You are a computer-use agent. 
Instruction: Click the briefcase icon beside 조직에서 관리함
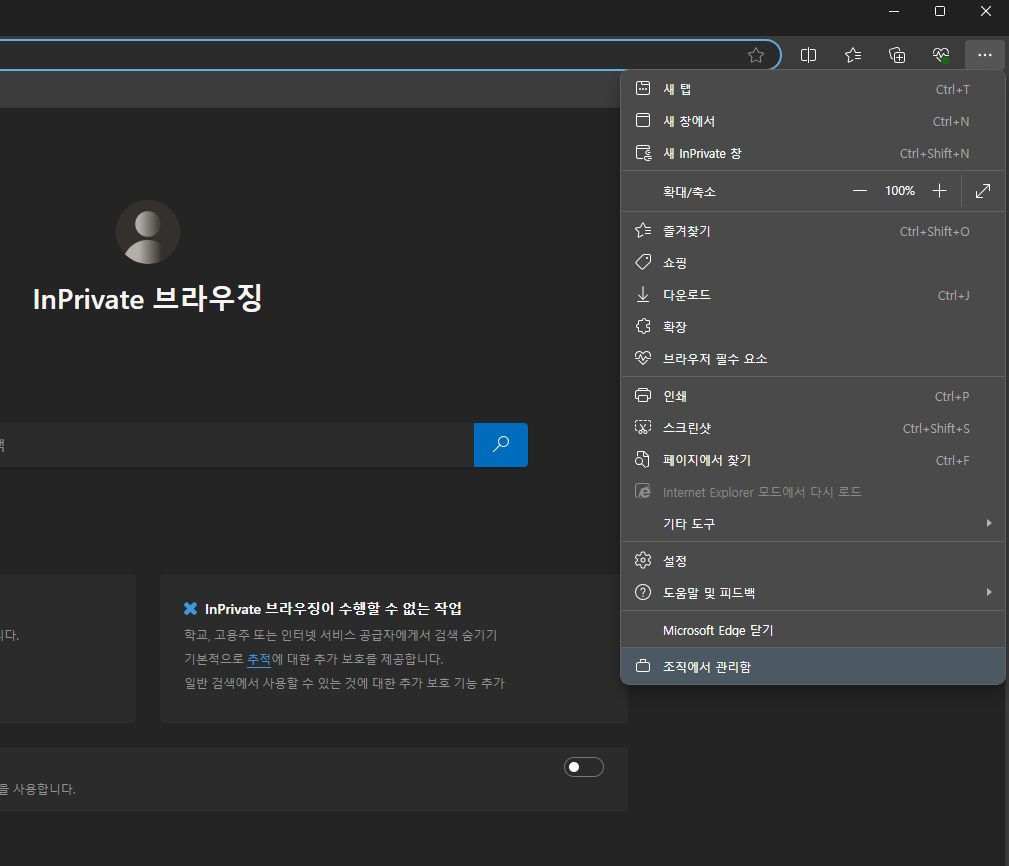[x=643, y=667]
